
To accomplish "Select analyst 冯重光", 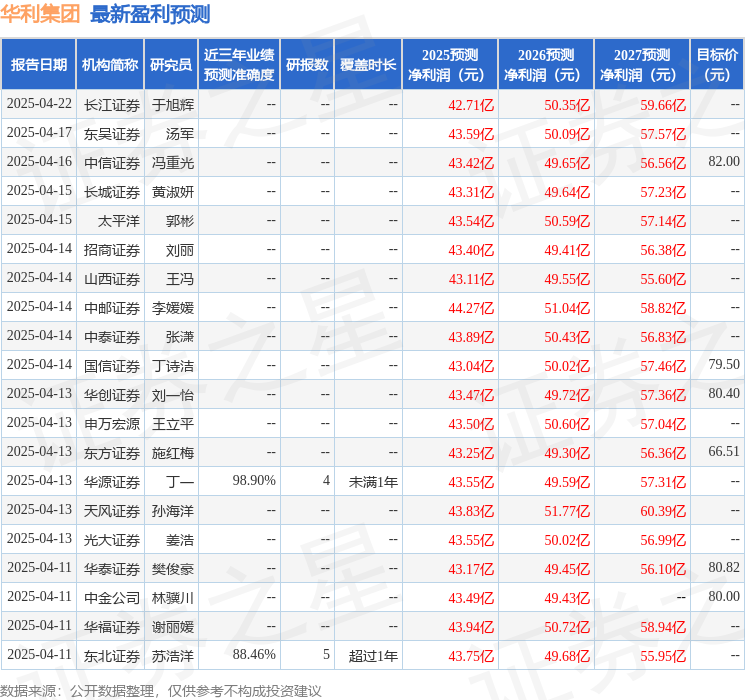I will (x=173, y=163).
